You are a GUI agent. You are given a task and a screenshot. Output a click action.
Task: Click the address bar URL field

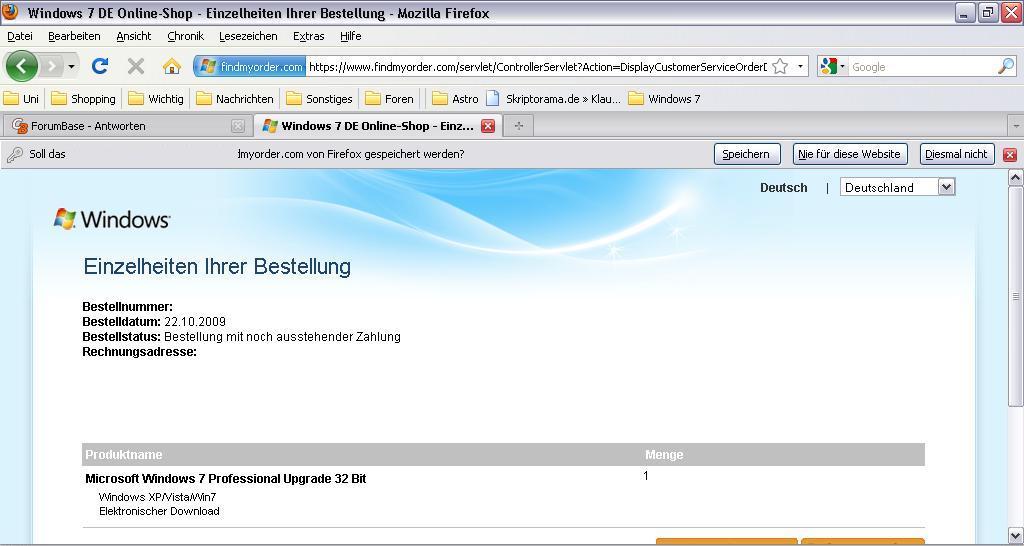[537, 67]
